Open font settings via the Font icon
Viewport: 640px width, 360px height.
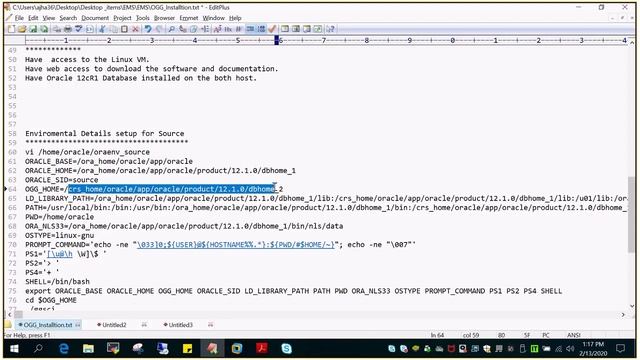click(x=217, y=29)
